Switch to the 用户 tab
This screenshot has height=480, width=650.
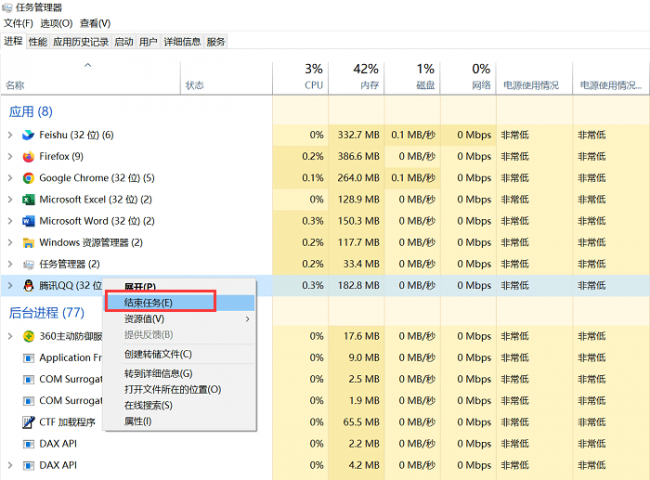click(148, 41)
